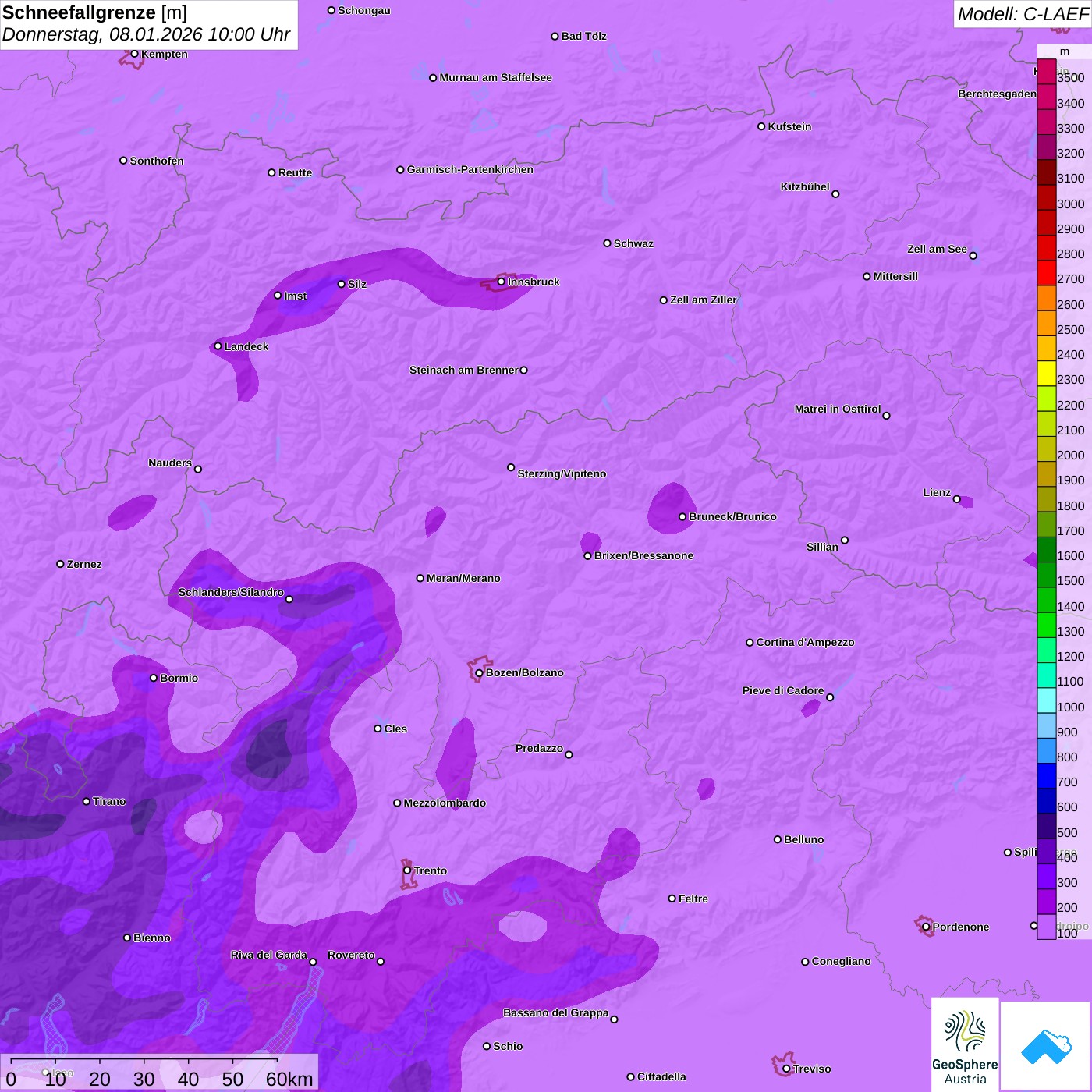Click the Schlanders/Silandro label
Viewport: 1092px width, 1092px height.
pyautogui.click(x=231, y=592)
